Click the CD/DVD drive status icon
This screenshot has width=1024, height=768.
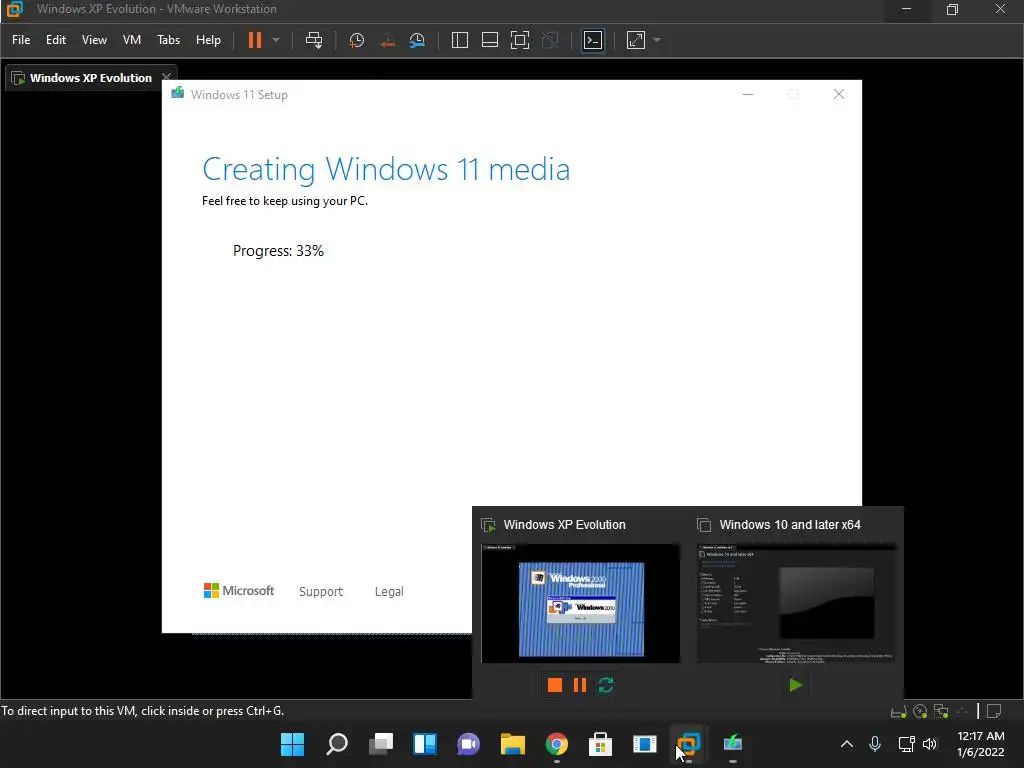[x=920, y=711]
